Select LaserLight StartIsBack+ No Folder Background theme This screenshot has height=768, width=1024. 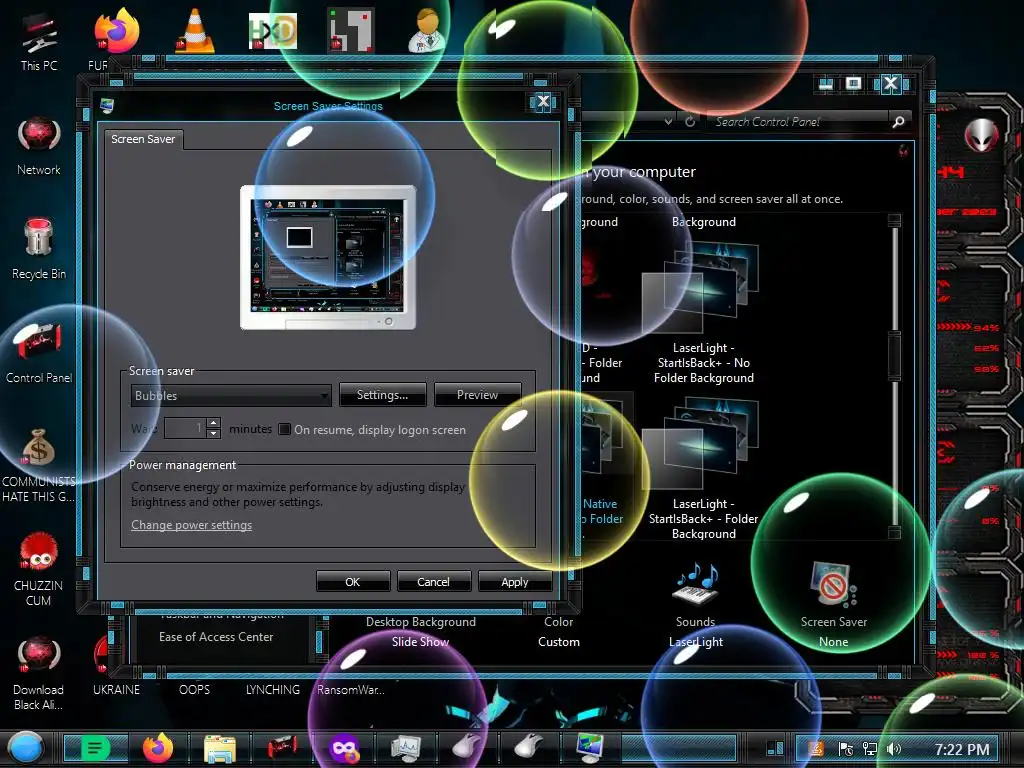703,312
